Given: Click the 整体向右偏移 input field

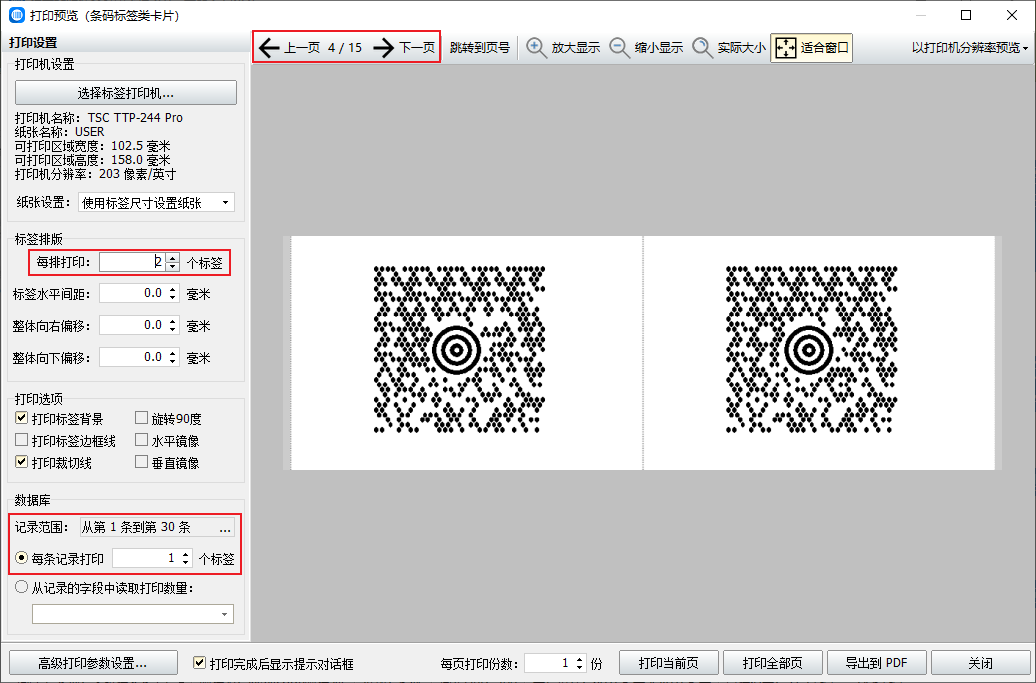Looking at the screenshot, I should tap(132, 325).
